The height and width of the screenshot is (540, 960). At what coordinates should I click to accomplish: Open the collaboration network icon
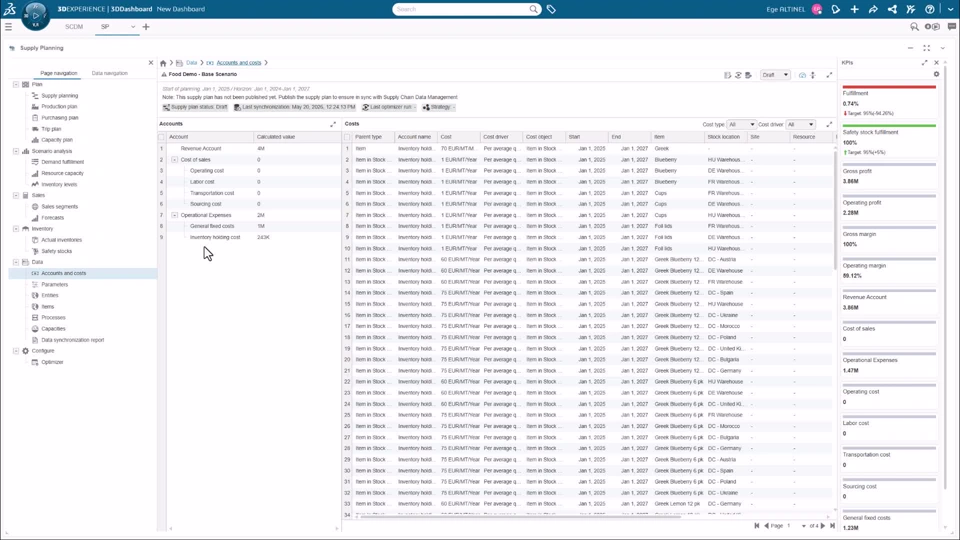click(892, 9)
